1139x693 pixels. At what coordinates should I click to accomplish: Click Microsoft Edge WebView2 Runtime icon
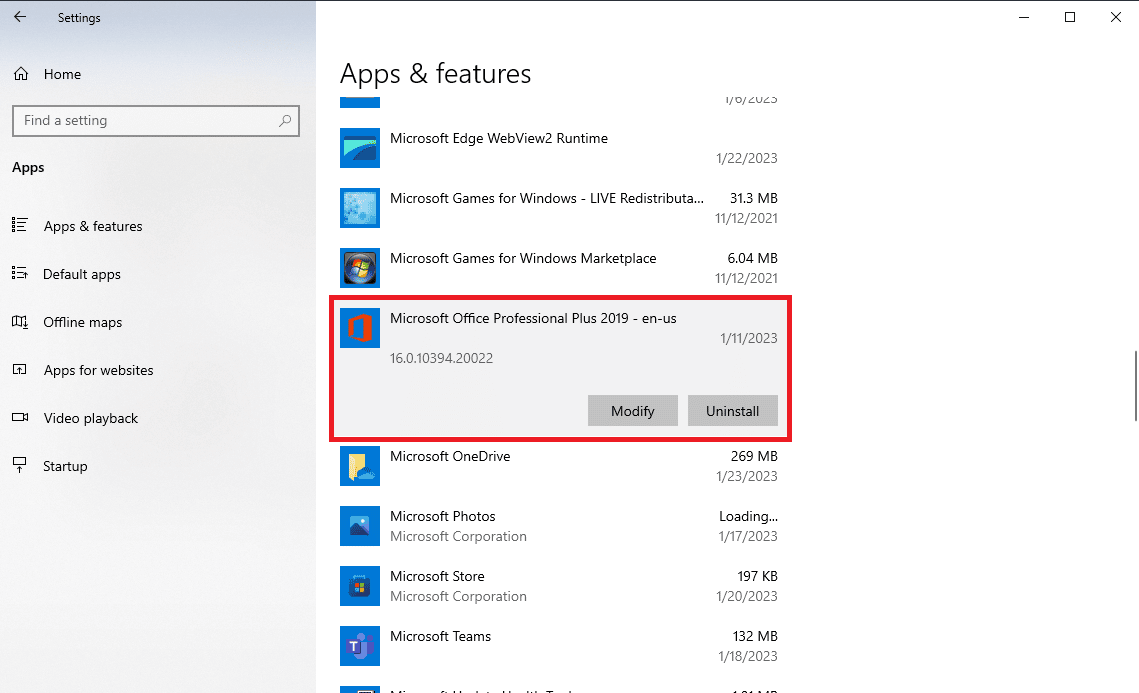tap(360, 148)
